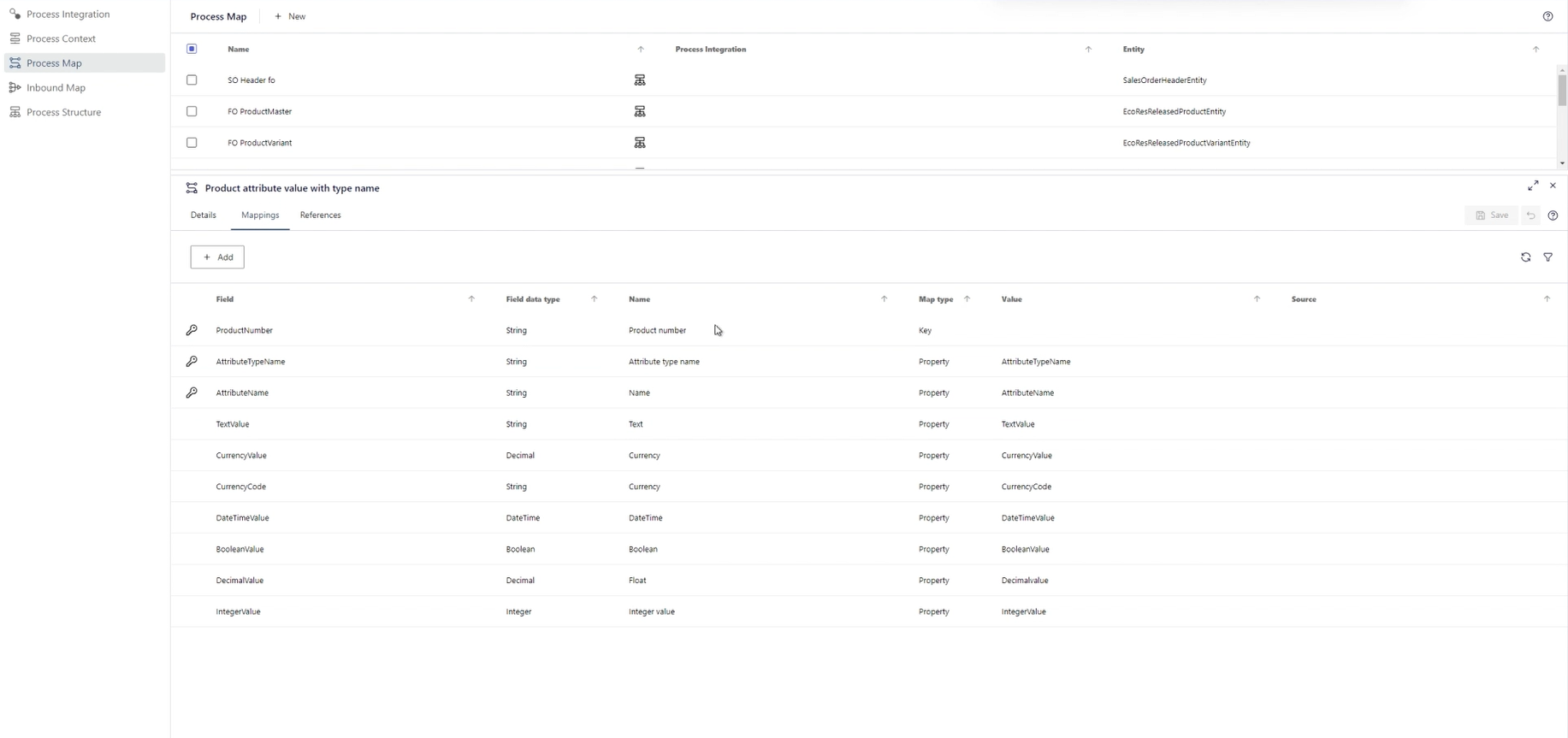The height and width of the screenshot is (738, 1568).
Task: Sort by Process Integration column arrow
Action: coord(1088,50)
